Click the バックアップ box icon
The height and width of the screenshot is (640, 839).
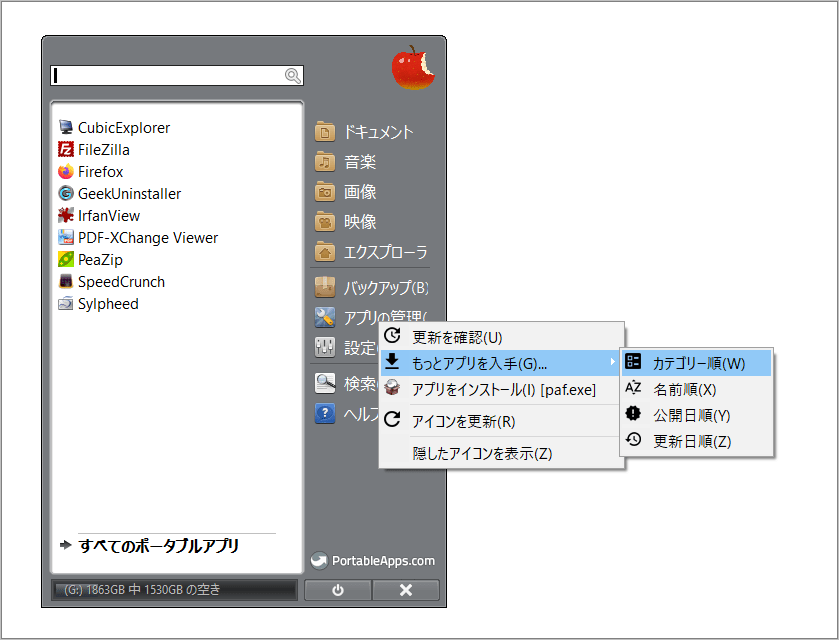(325, 287)
